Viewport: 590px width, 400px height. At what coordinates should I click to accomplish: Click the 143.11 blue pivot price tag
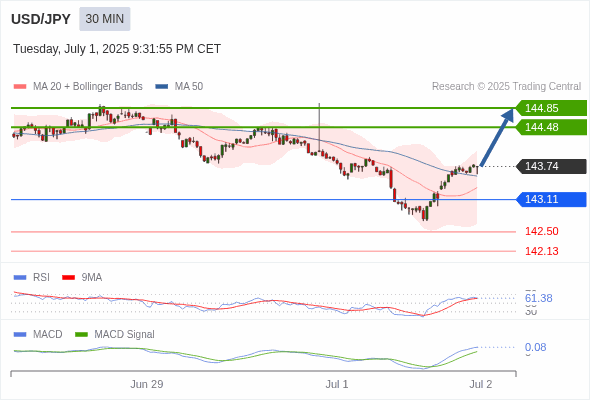tap(551, 199)
